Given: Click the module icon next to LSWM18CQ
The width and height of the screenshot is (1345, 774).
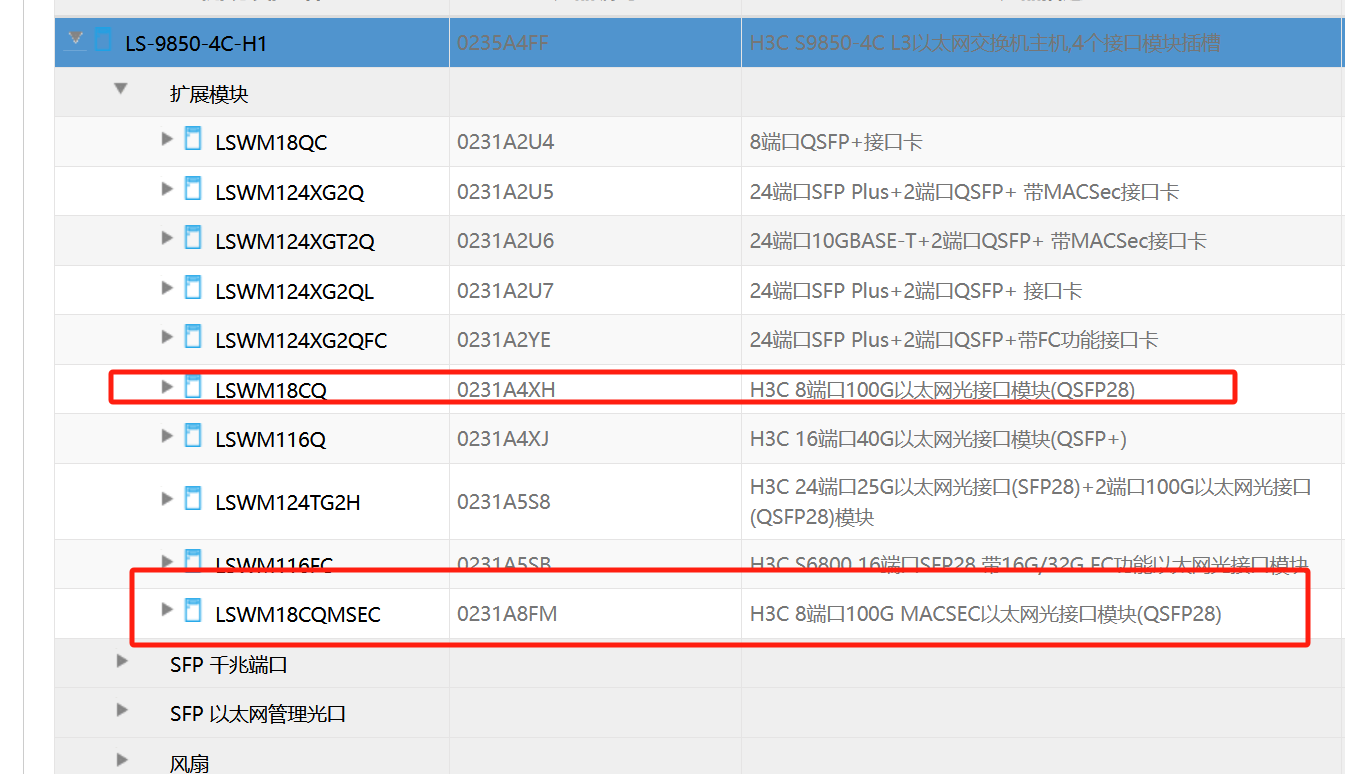Looking at the screenshot, I should [x=193, y=387].
